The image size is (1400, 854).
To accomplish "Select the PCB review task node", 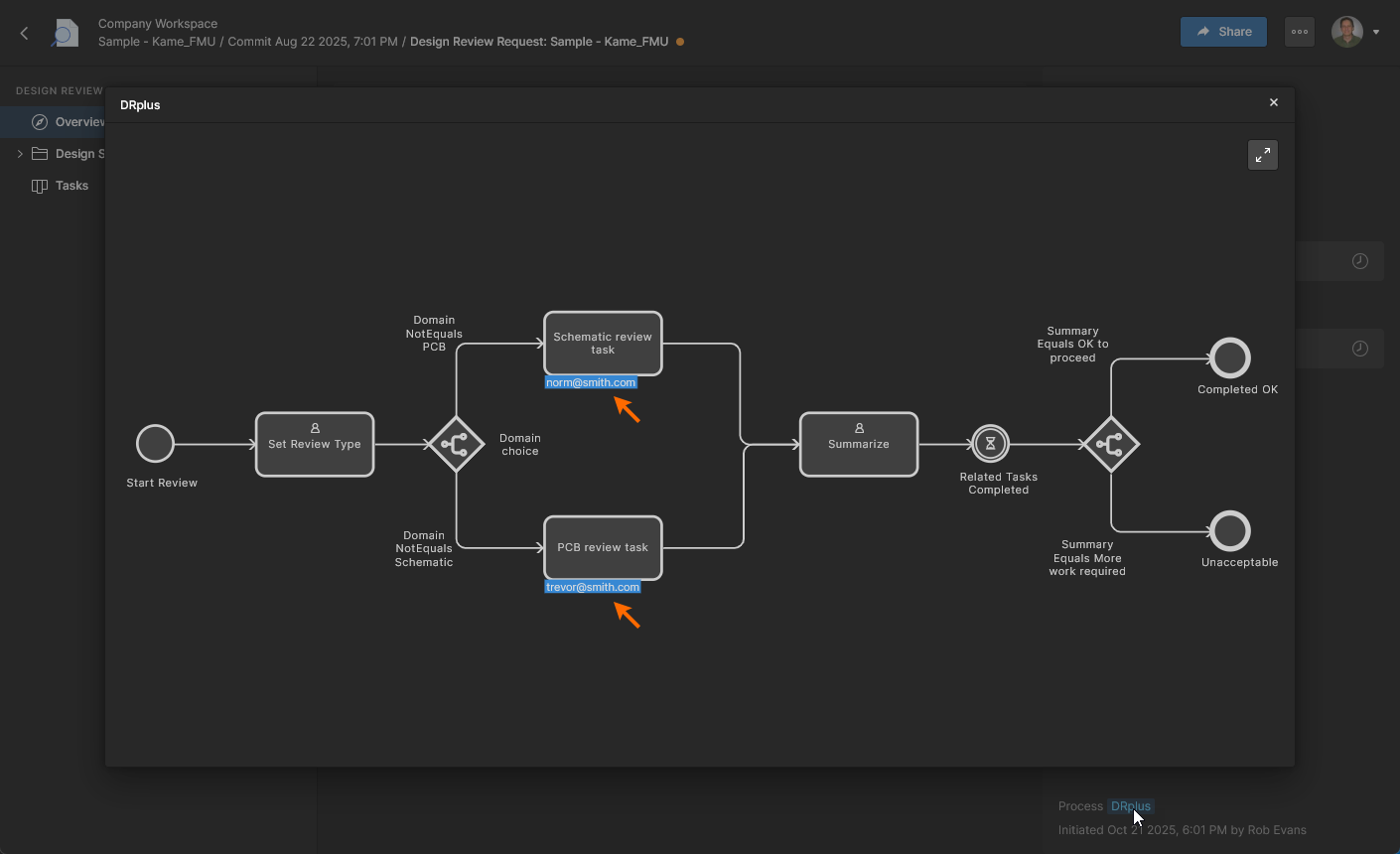I will pyautogui.click(x=603, y=548).
